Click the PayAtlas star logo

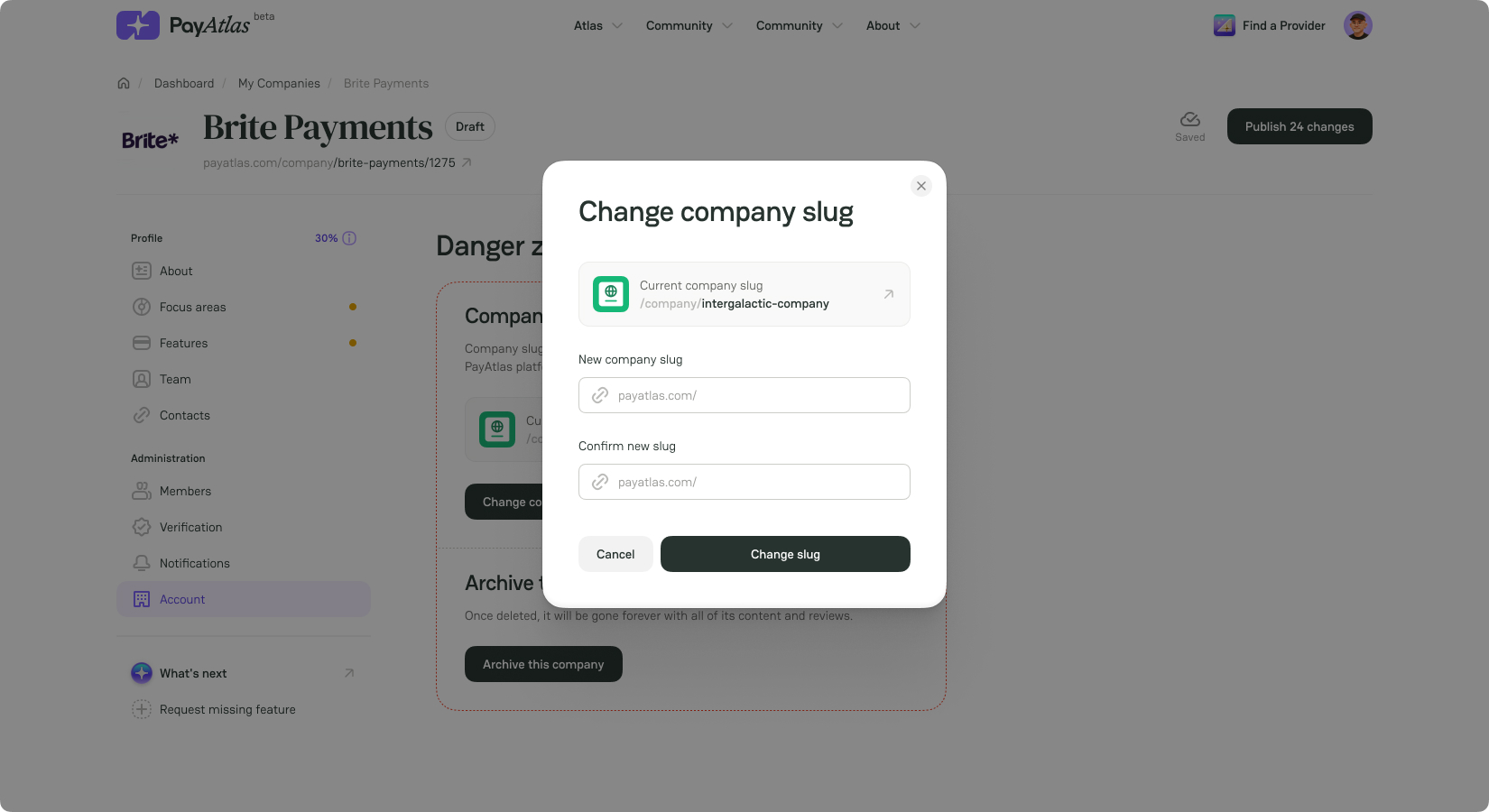tap(138, 25)
